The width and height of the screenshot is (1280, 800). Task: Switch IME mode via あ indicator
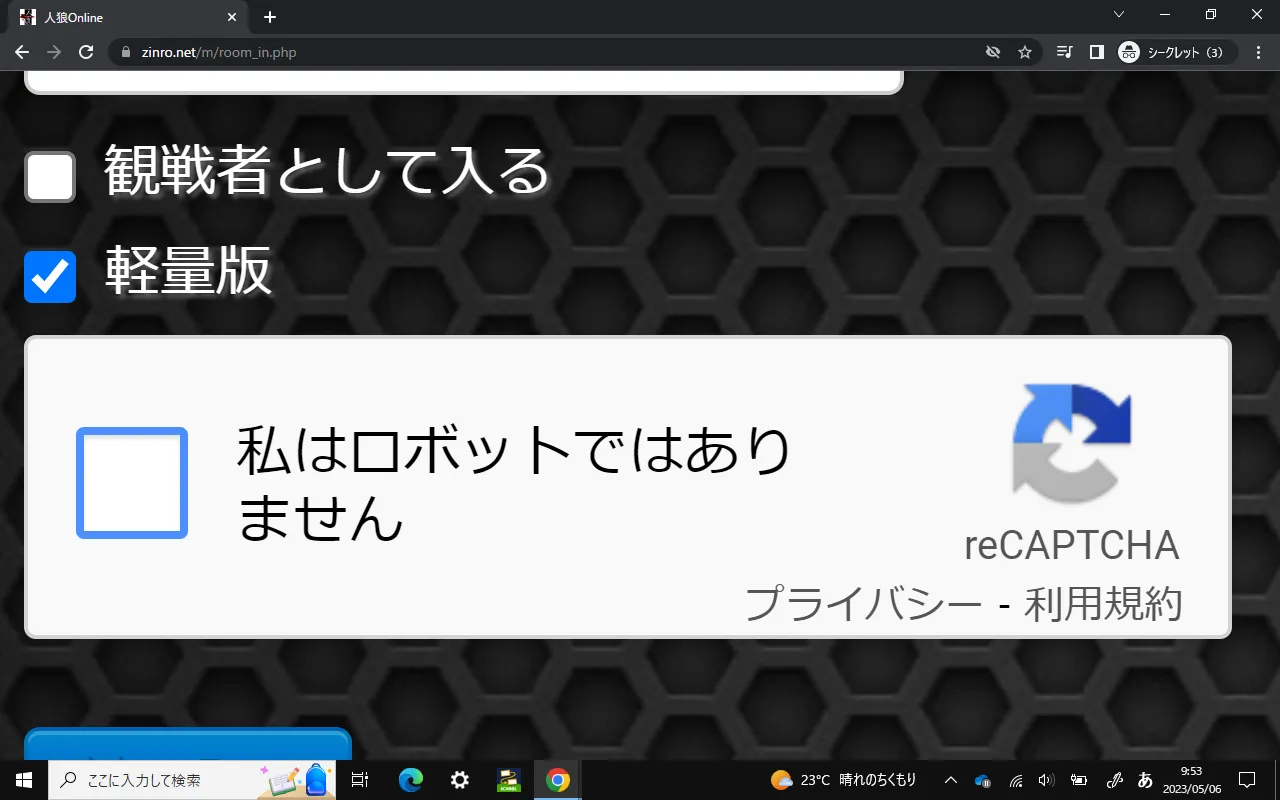pyautogui.click(x=1146, y=780)
